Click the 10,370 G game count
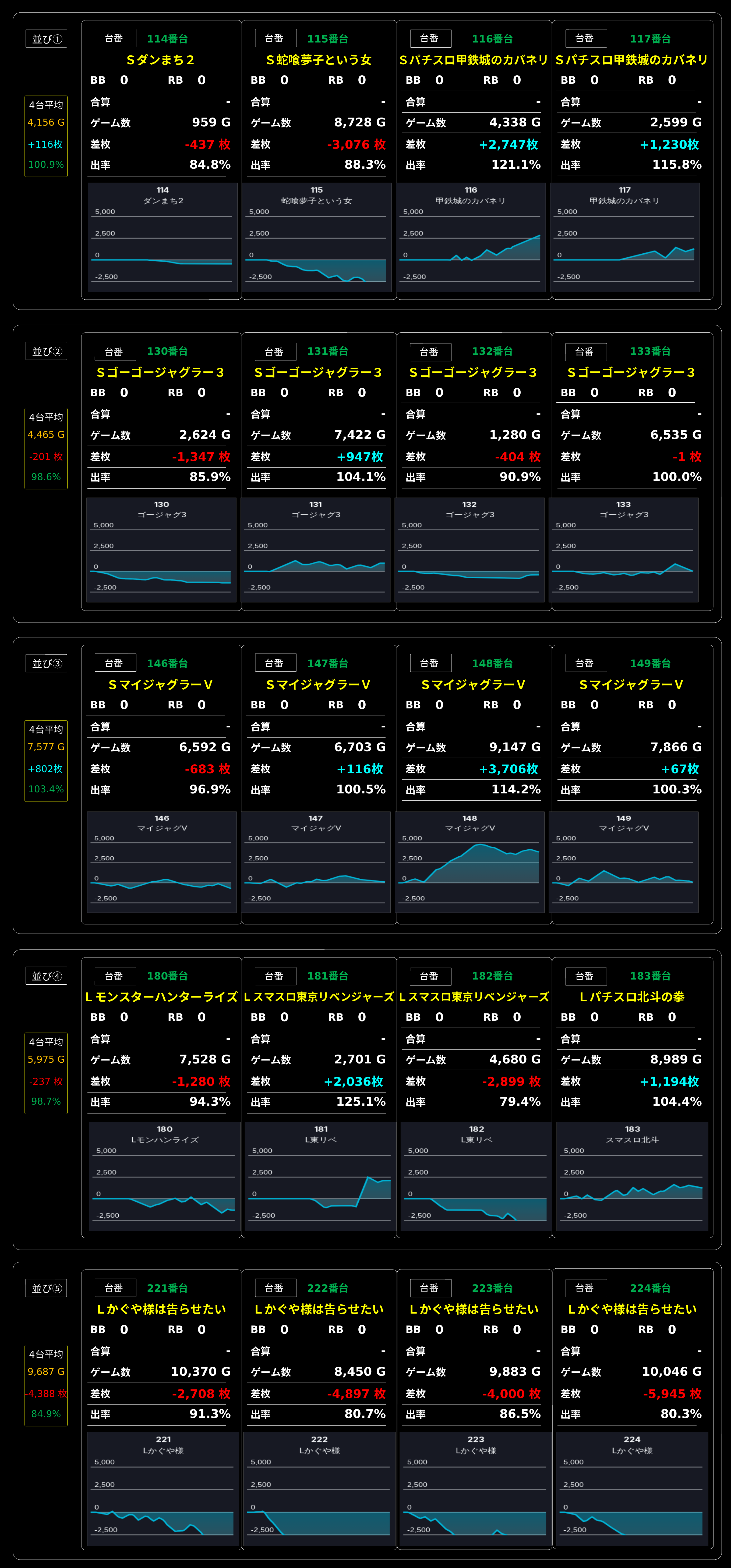The width and height of the screenshot is (731, 1568). [201, 1371]
